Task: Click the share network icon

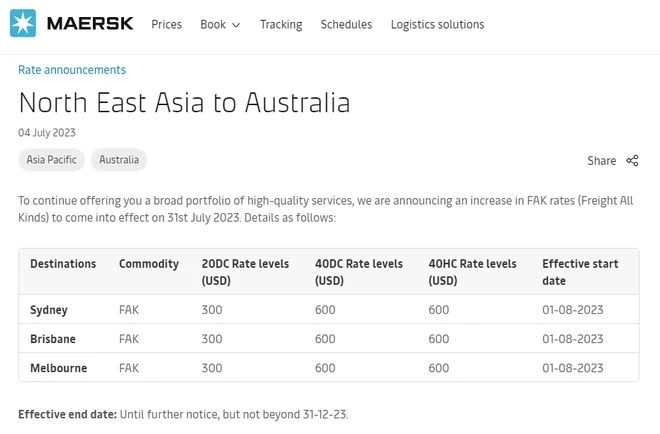Action: [x=632, y=161]
